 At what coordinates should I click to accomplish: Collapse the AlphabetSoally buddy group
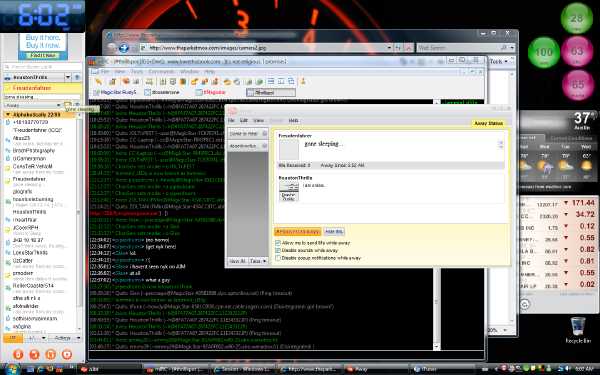(x=8, y=114)
